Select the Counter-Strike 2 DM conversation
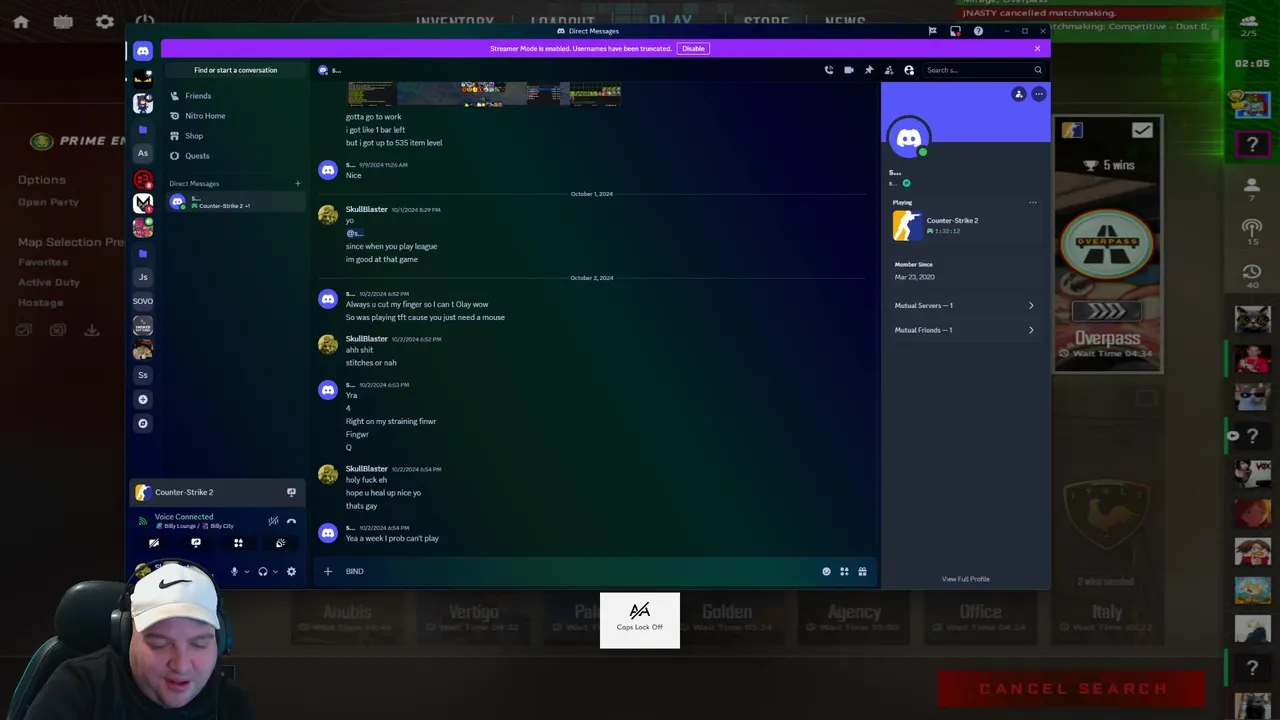The width and height of the screenshot is (1280, 720). tap(234, 202)
